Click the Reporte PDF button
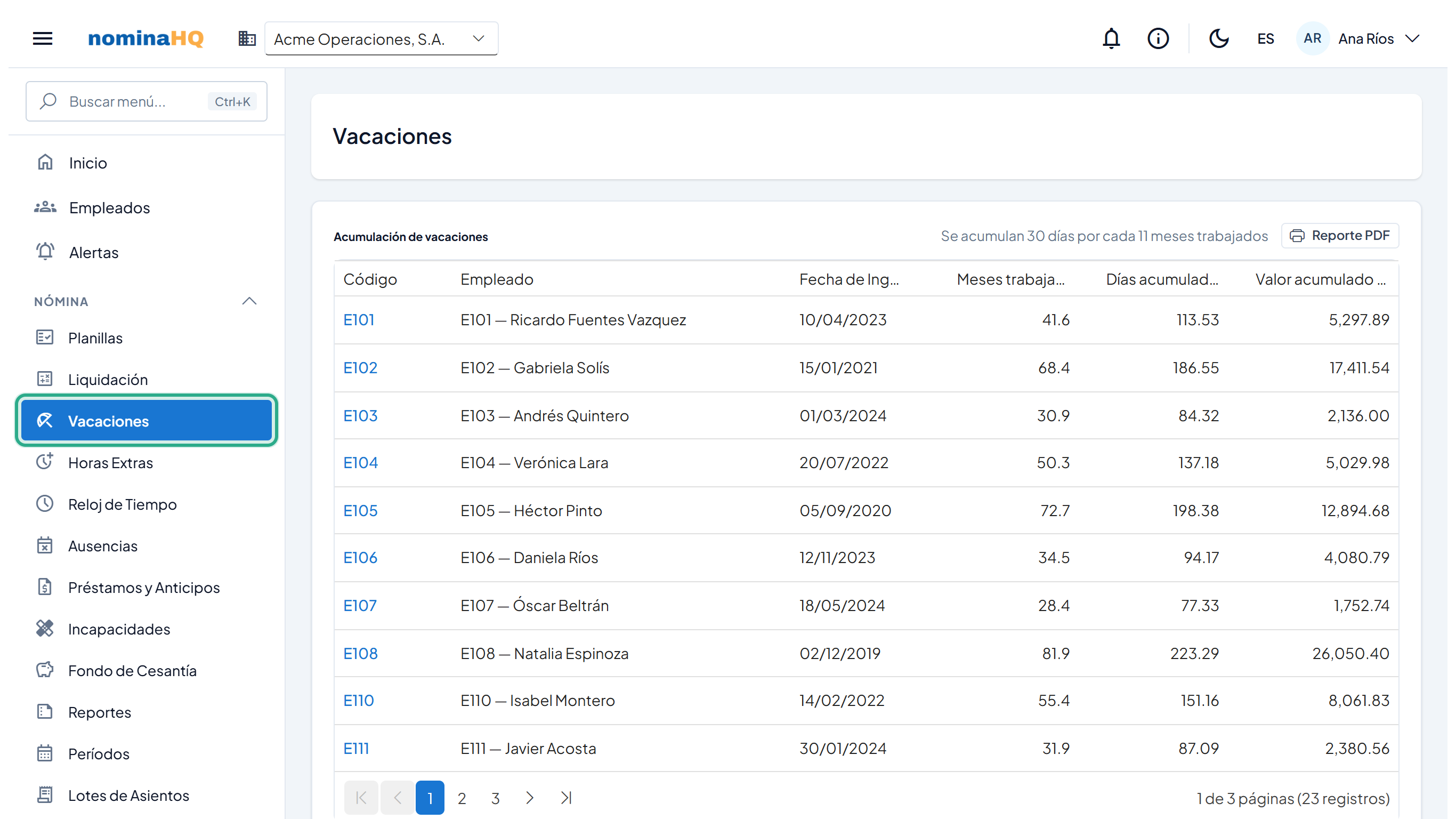 [1340, 236]
